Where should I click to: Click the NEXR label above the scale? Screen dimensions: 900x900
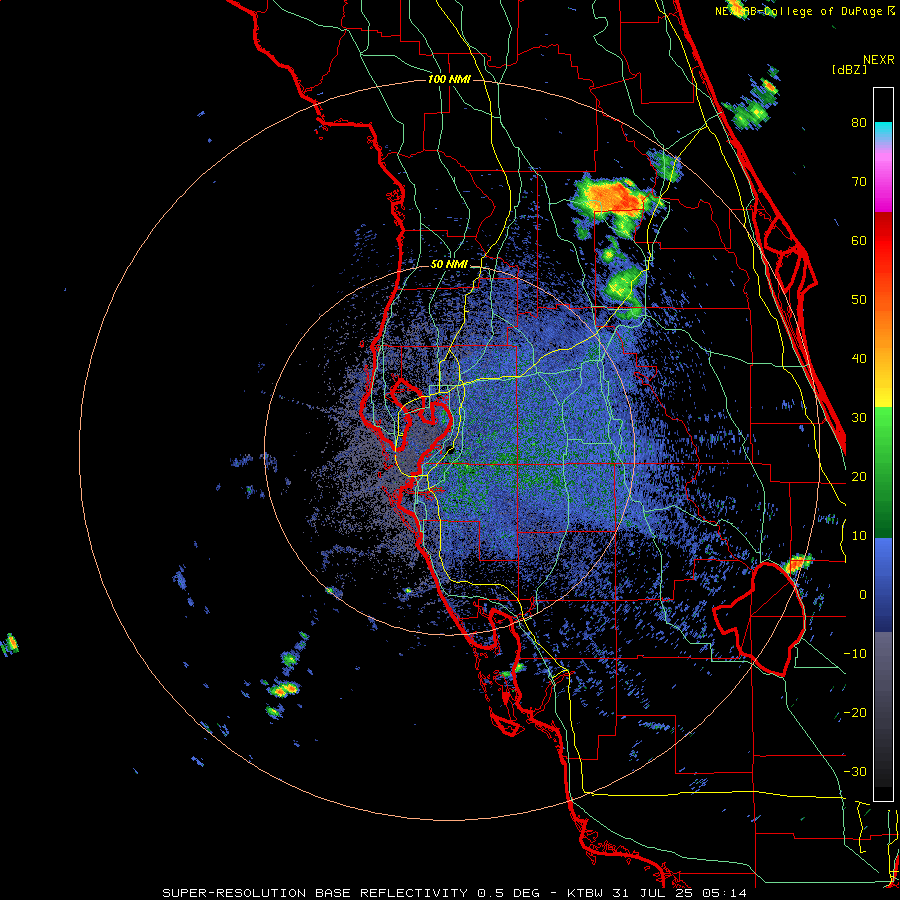[879, 60]
